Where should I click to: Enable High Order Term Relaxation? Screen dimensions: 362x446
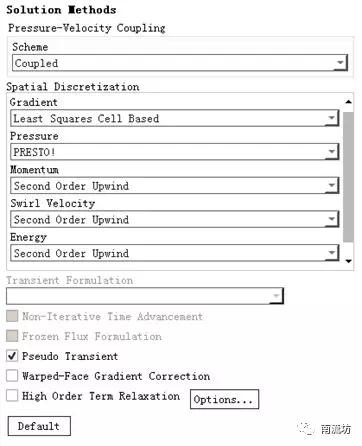pos(12,396)
